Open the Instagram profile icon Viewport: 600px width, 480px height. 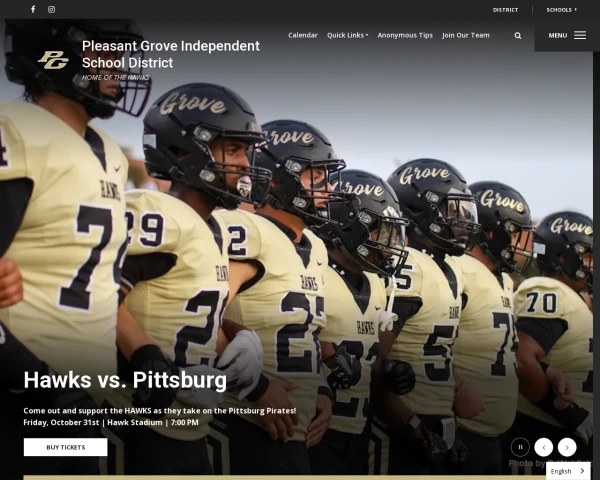(51, 9)
